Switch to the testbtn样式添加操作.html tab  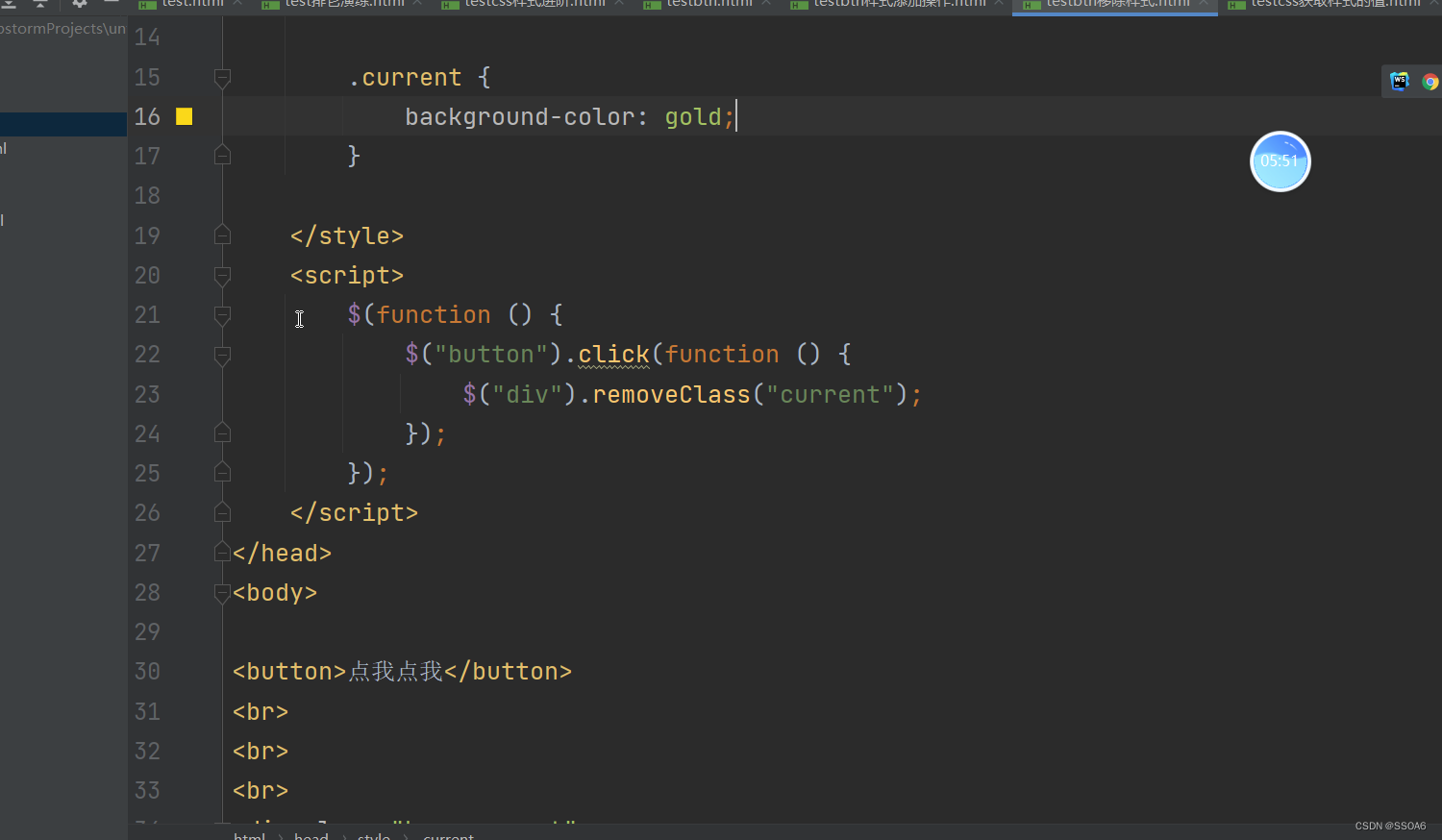pos(899,5)
